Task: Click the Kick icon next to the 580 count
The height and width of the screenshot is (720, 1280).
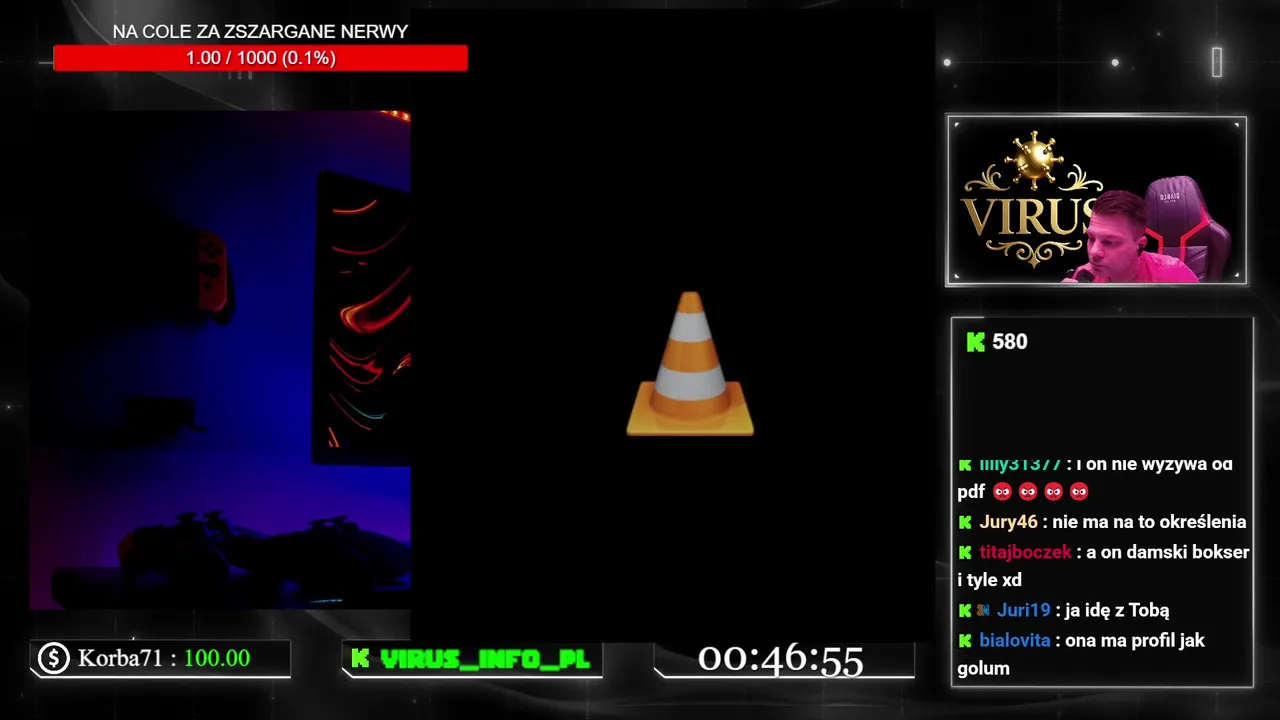Action: (x=976, y=342)
